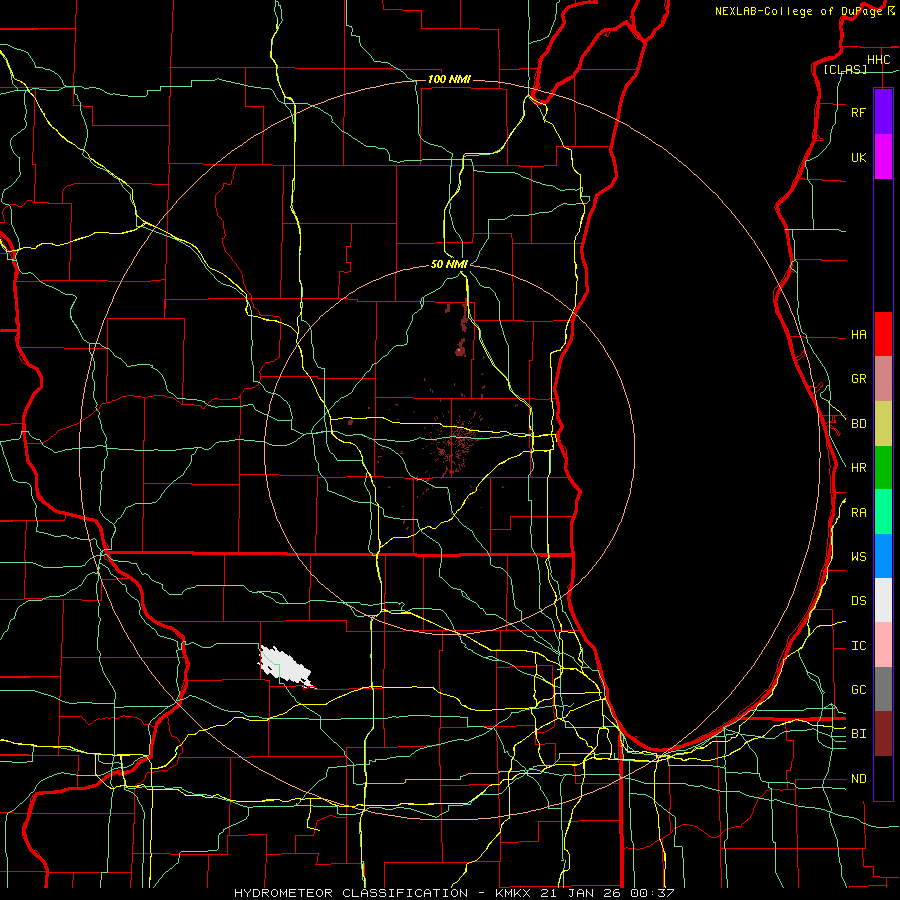Screen dimensions: 900x900
Task: Click the '100 NMI' range ring label
Action: (x=449, y=79)
